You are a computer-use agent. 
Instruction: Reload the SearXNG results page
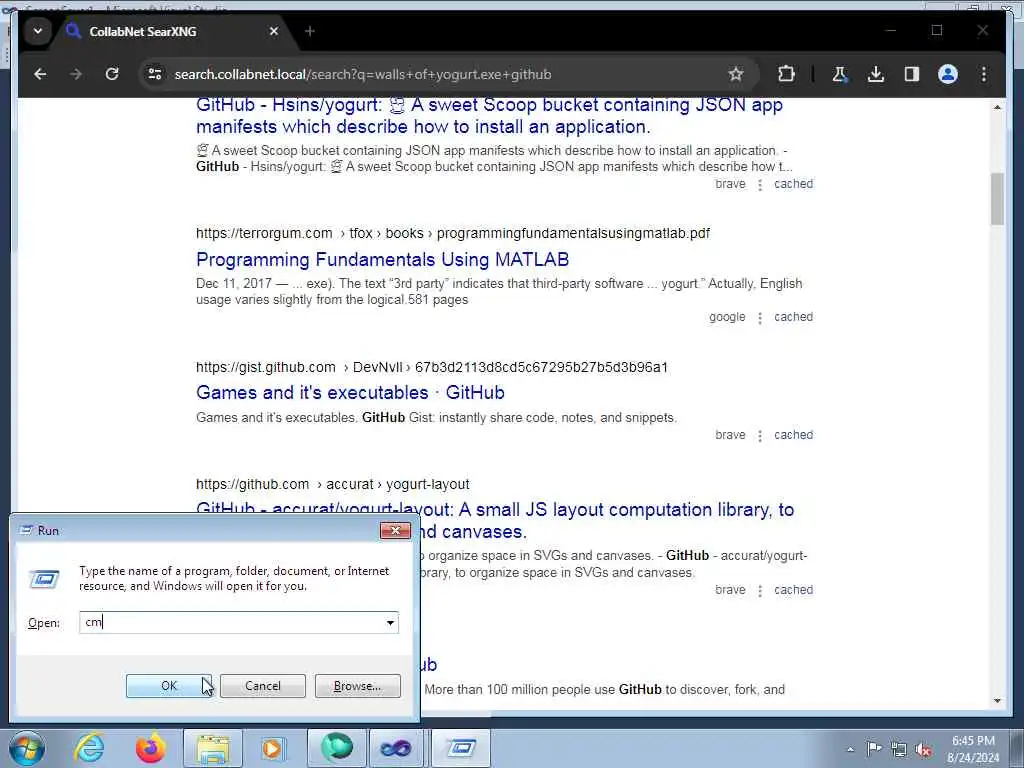pos(112,74)
